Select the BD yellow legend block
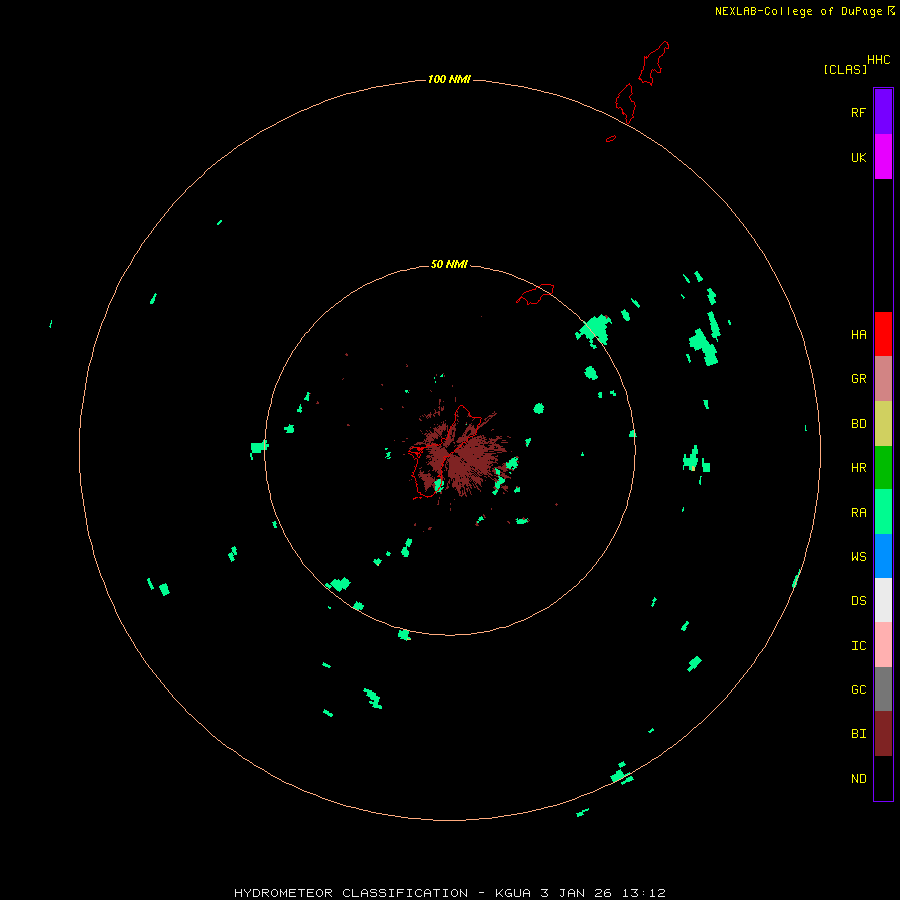Viewport: 900px width, 900px height. tap(883, 424)
